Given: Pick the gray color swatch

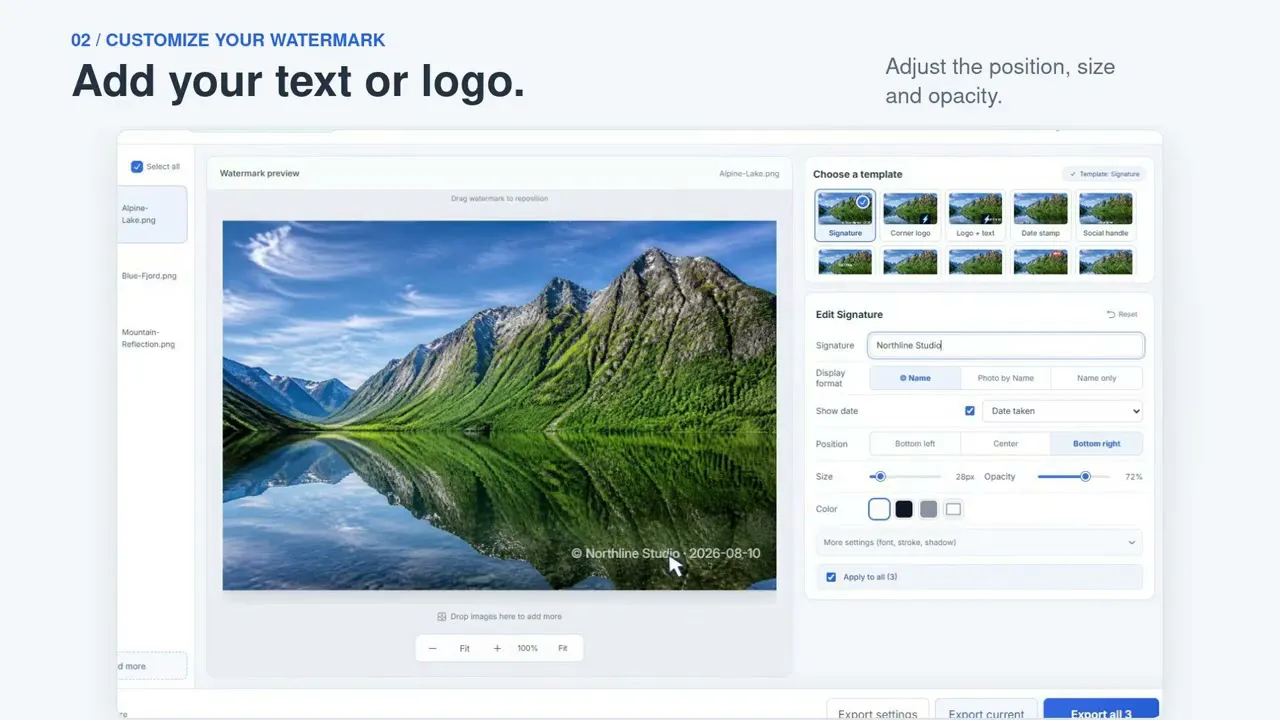Looking at the screenshot, I should tap(929, 509).
